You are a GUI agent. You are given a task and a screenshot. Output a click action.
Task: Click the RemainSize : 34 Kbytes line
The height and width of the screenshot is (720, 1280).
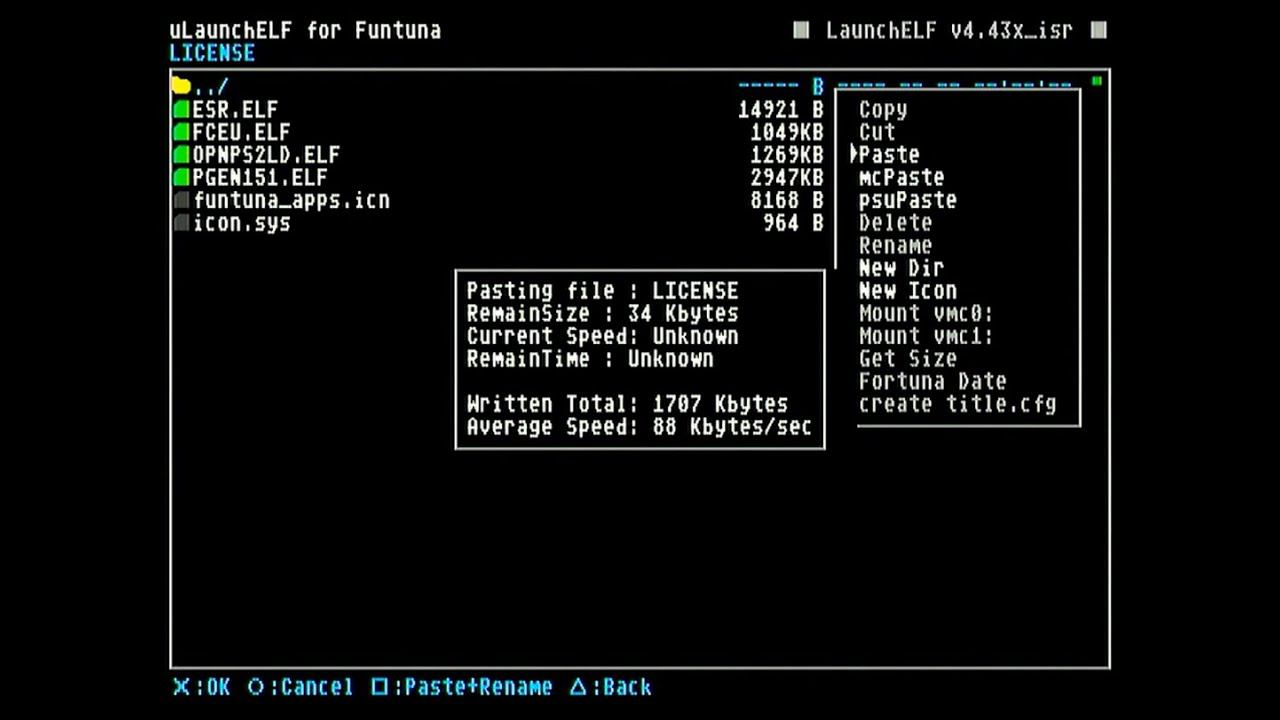tap(602, 314)
